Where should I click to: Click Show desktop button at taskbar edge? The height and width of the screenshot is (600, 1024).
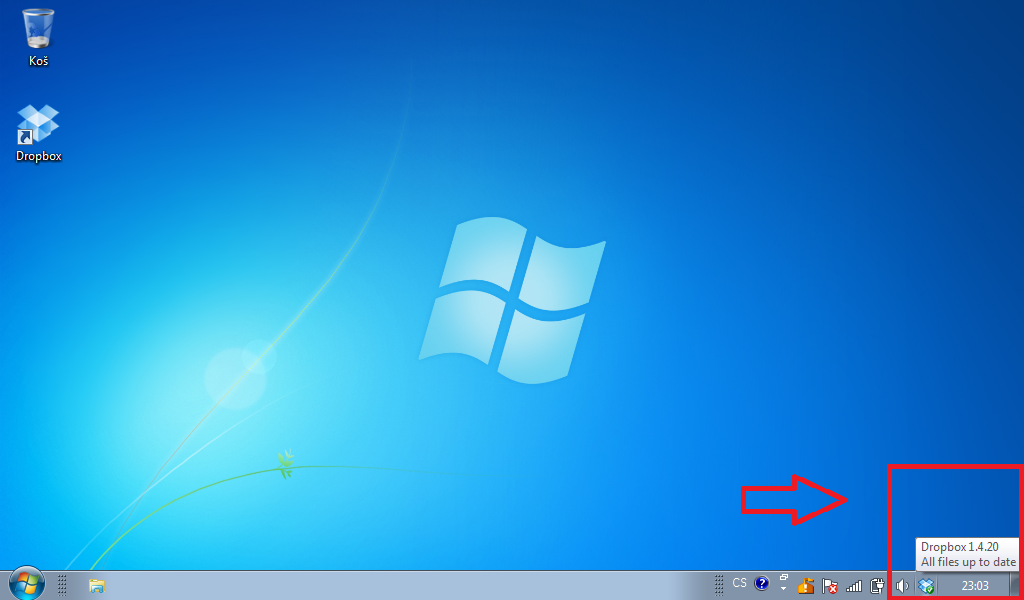tap(1016, 586)
